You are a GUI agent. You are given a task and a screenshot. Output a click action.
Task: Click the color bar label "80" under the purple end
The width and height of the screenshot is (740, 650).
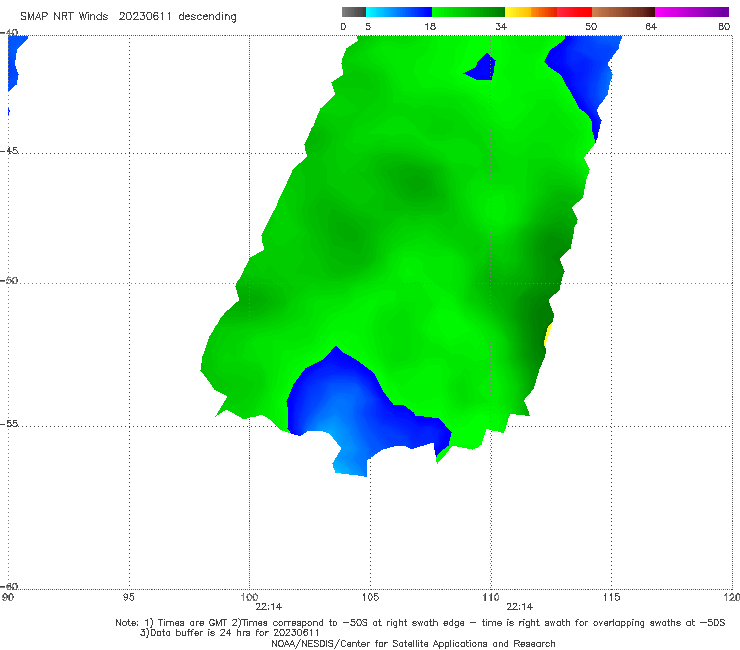coord(724,27)
